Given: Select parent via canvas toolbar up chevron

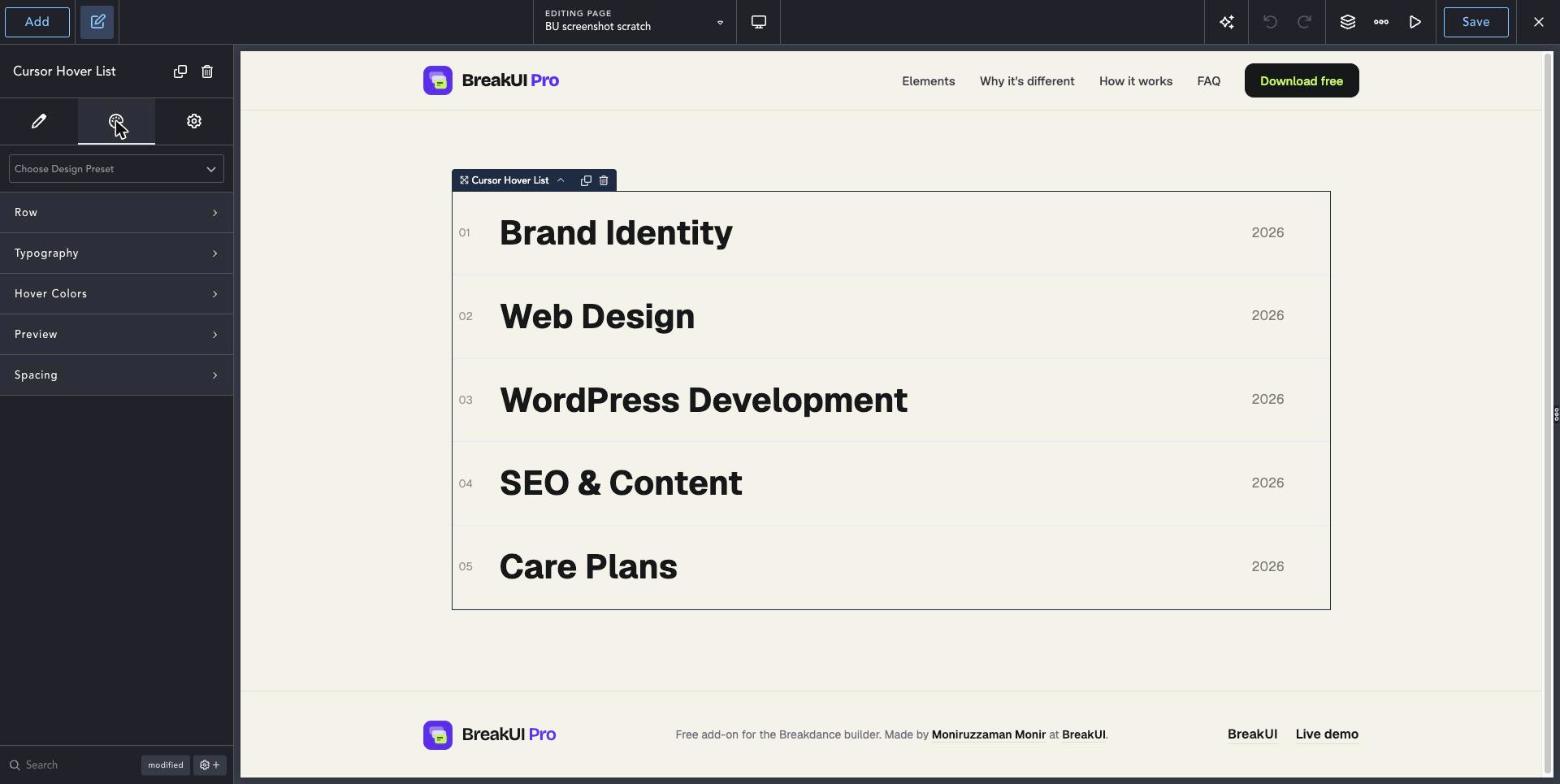Looking at the screenshot, I should 561,181.
